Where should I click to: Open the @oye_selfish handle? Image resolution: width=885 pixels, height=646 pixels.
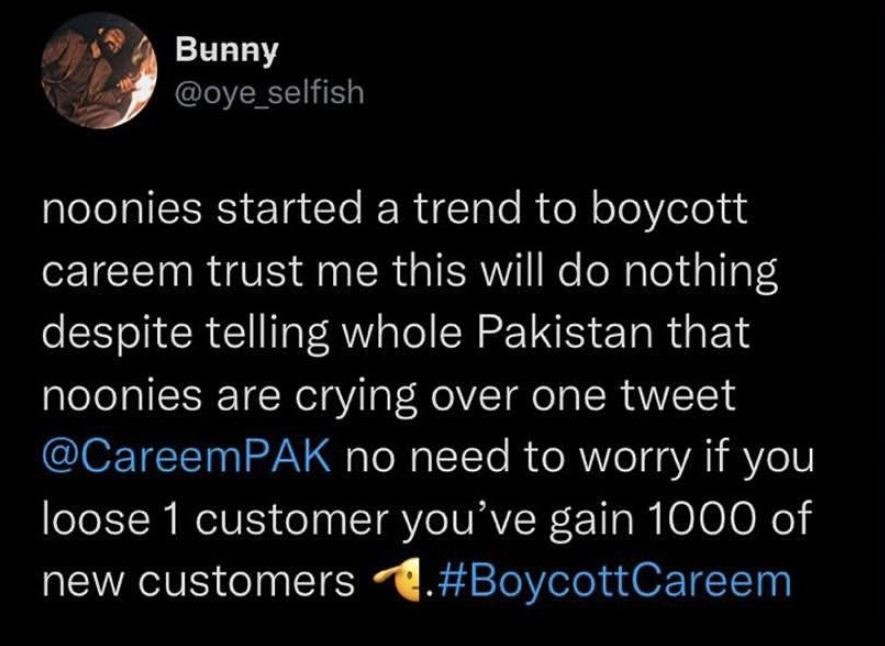point(270,92)
